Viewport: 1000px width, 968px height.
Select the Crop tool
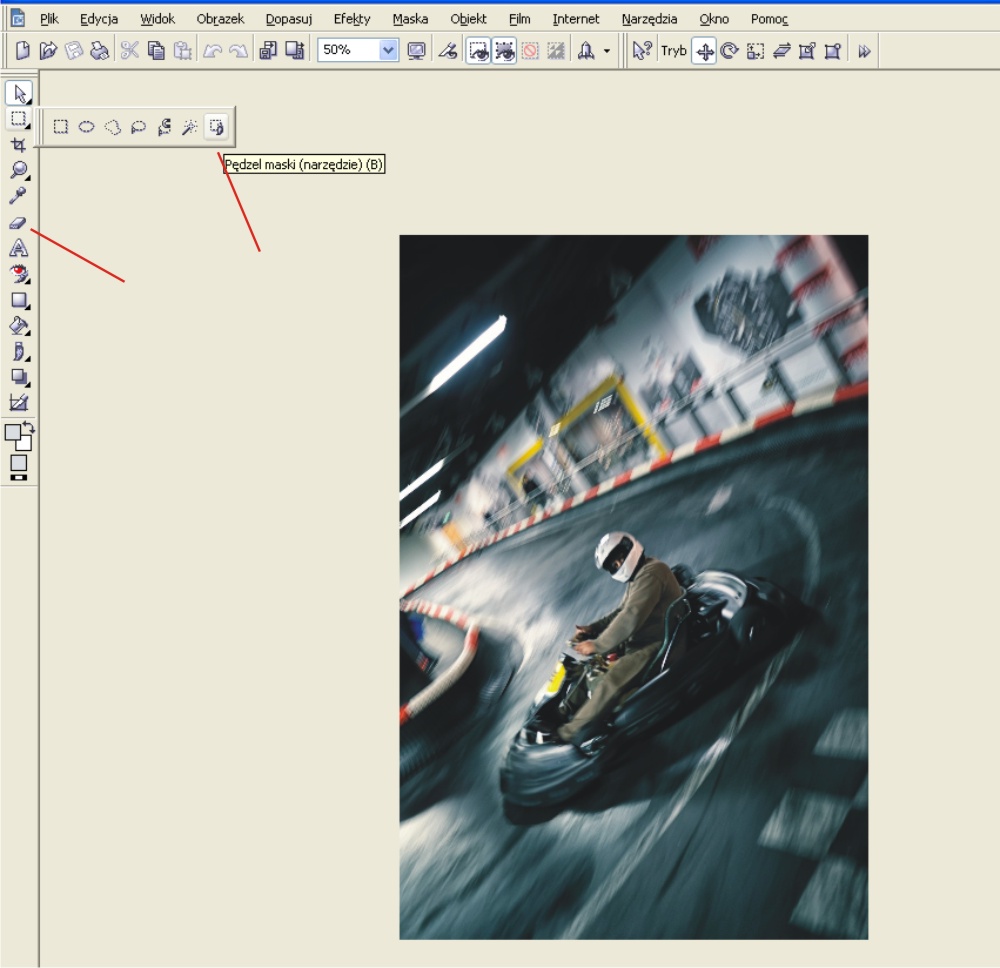[x=18, y=145]
